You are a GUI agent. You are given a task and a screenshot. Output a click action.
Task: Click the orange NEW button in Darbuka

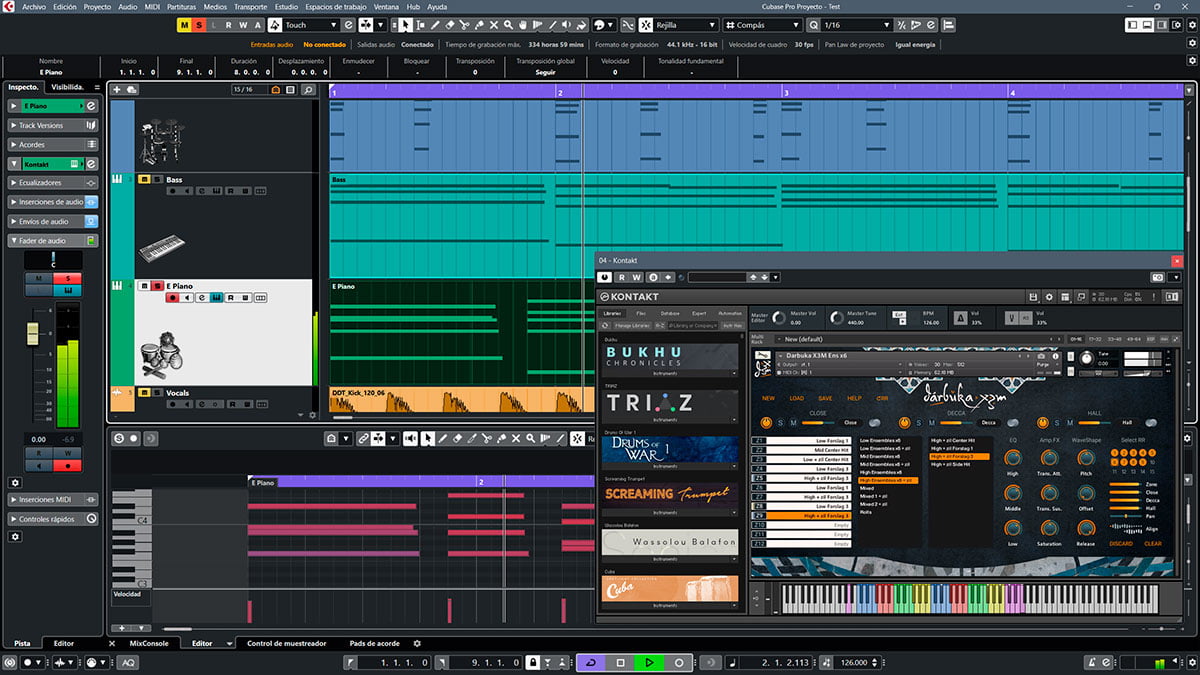[768, 398]
